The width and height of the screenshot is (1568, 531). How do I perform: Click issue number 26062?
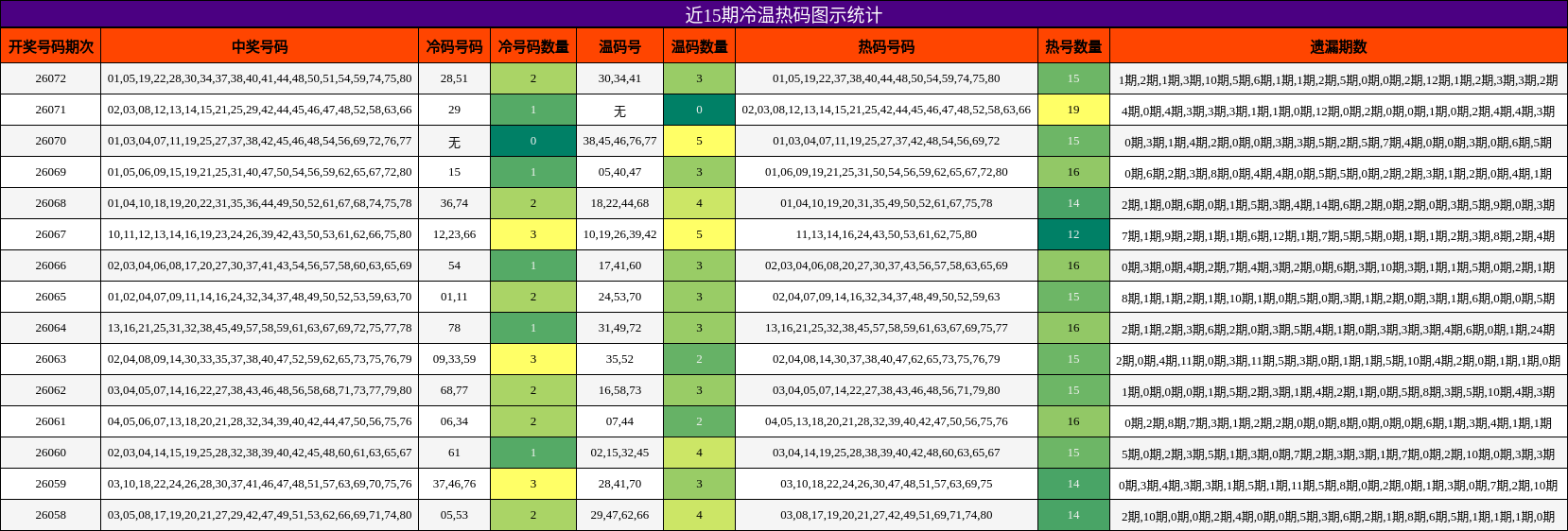(x=51, y=390)
